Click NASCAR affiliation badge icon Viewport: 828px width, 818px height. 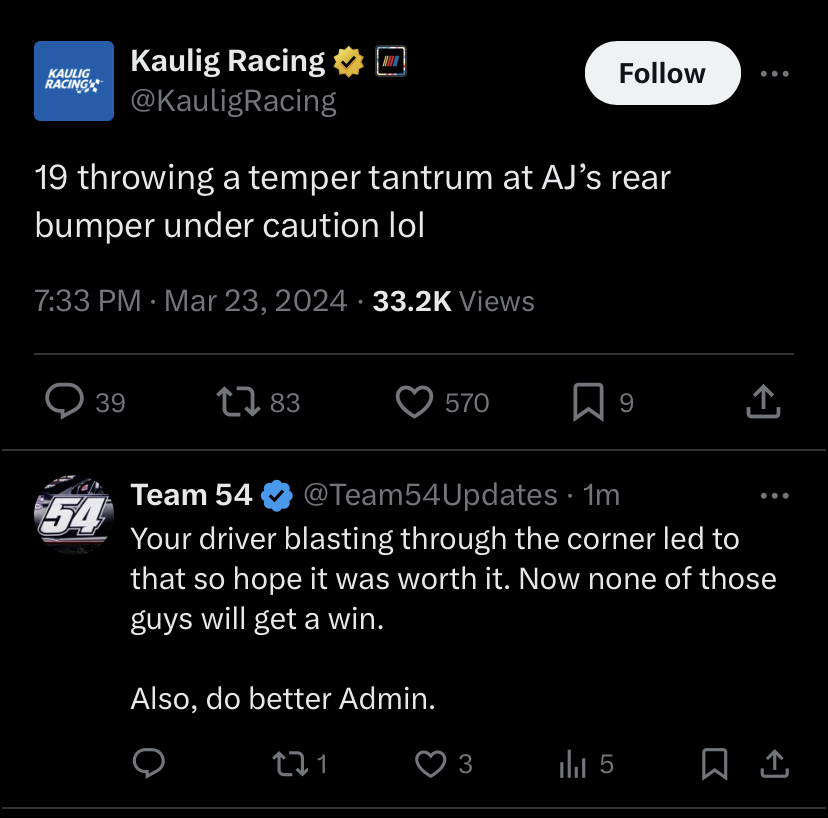(389, 62)
